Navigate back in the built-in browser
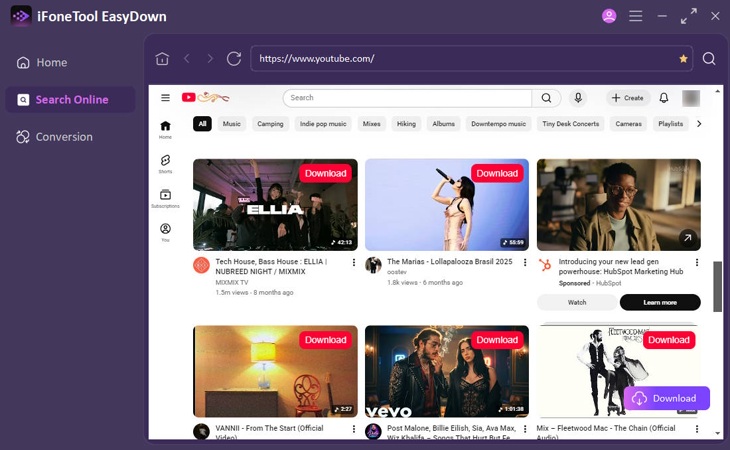This screenshot has height=450, width=730. 187,59
